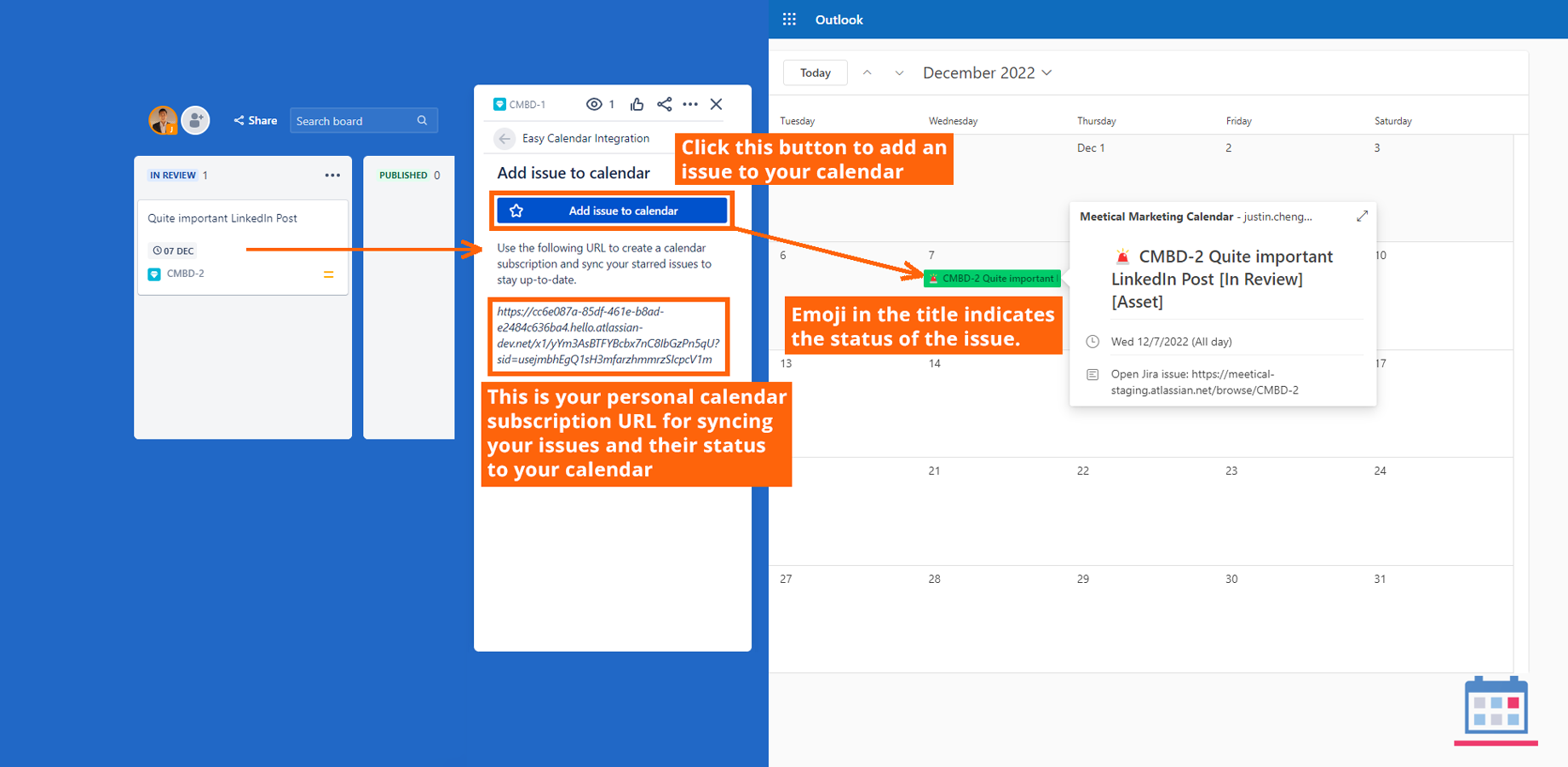Click the Today button in Outlook
Image resolution: width=1568 pixels, height=767 pixels.
tap(816, 72)
